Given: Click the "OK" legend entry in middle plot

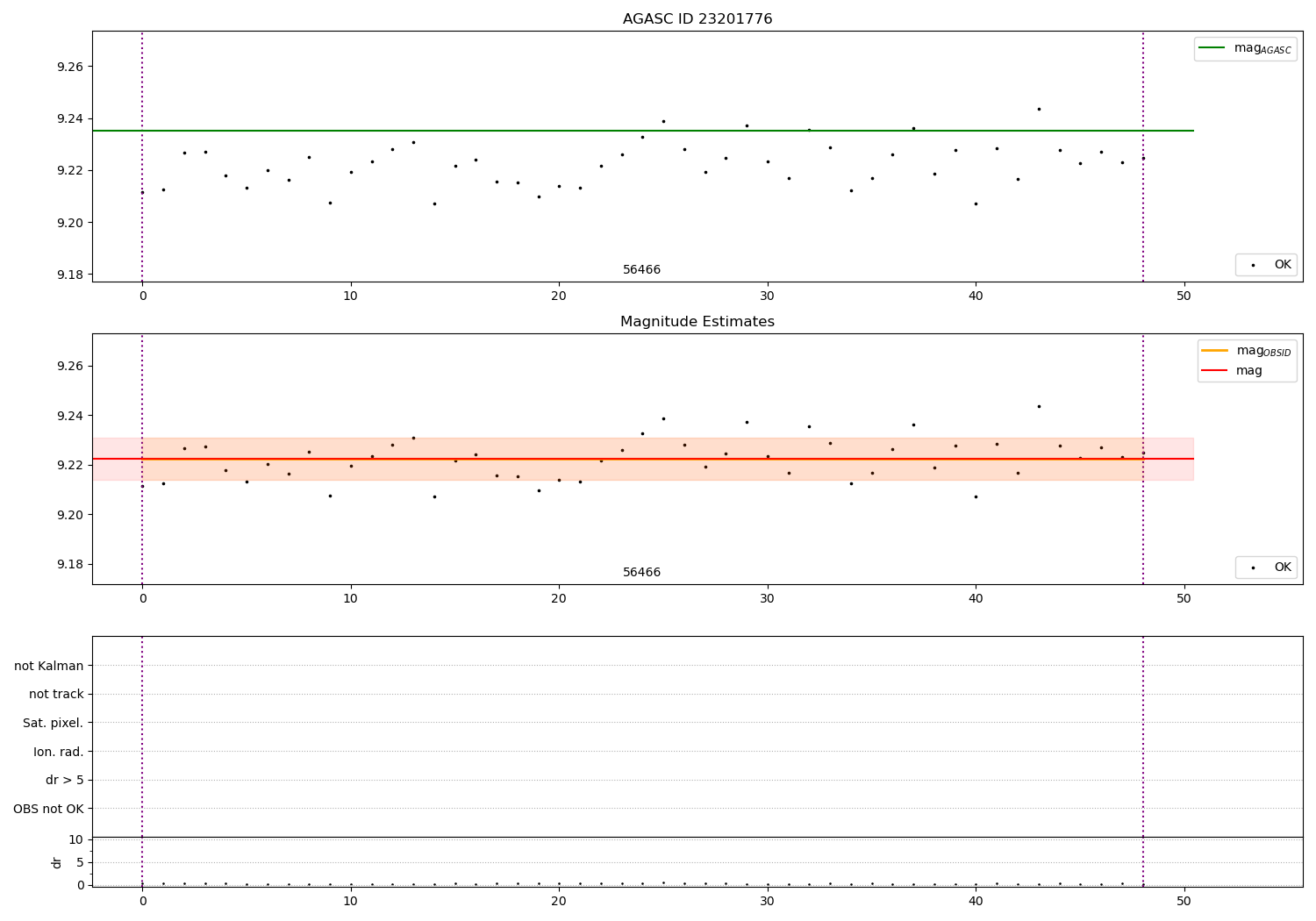Looking at the screenshot, I should [1267, 568].
